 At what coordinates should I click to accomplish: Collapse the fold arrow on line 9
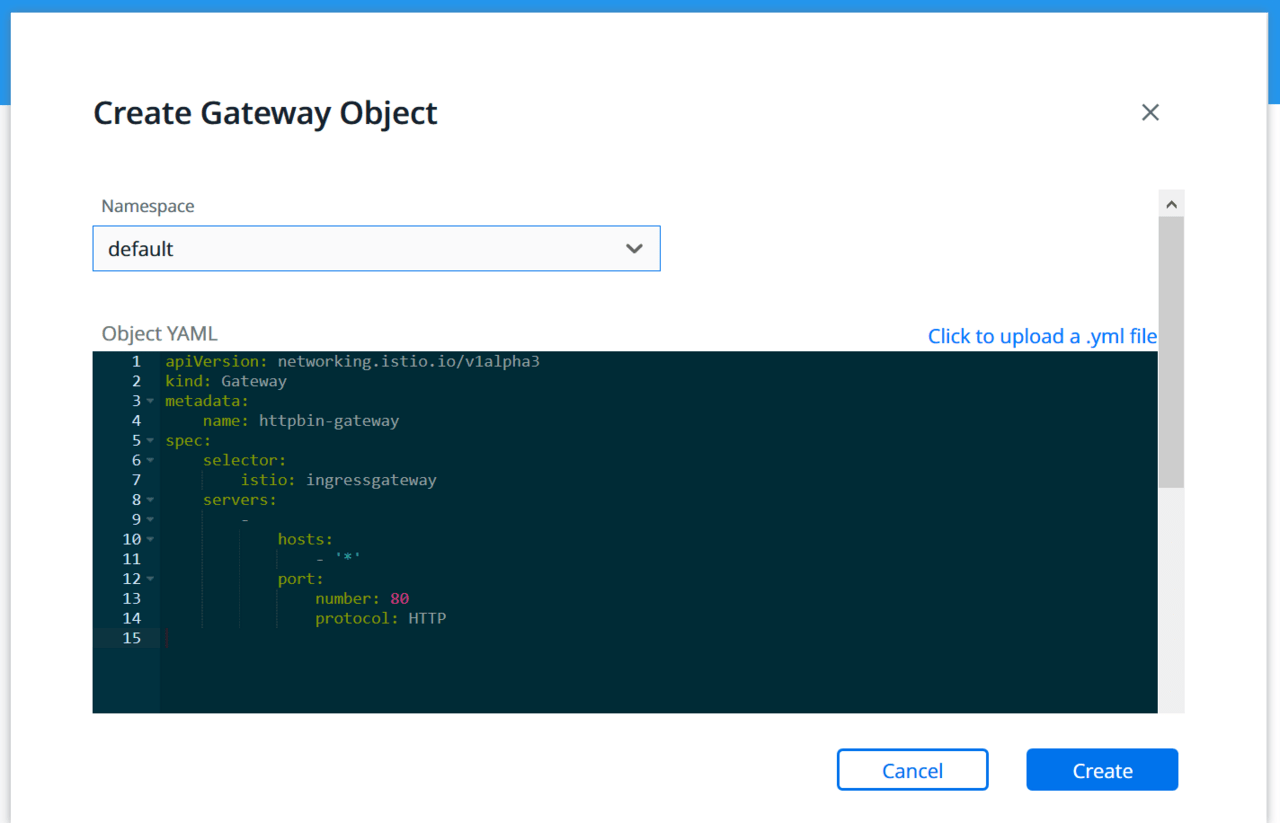(x=150, y=520)
